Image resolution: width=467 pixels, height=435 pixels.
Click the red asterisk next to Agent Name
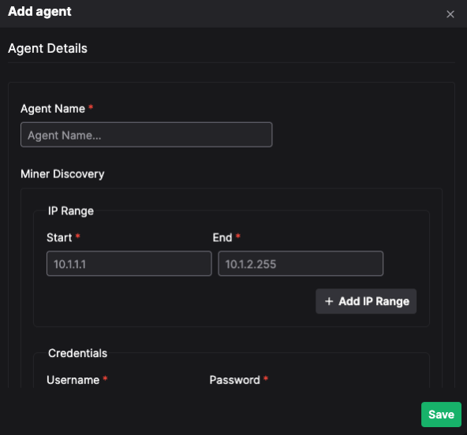coord(91,107)
